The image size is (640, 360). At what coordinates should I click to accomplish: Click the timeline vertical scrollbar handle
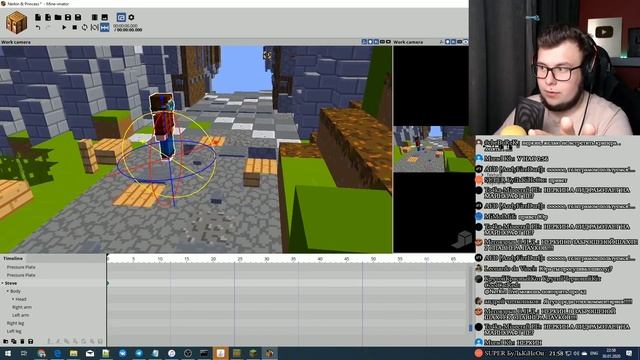(x=471, y=327)
